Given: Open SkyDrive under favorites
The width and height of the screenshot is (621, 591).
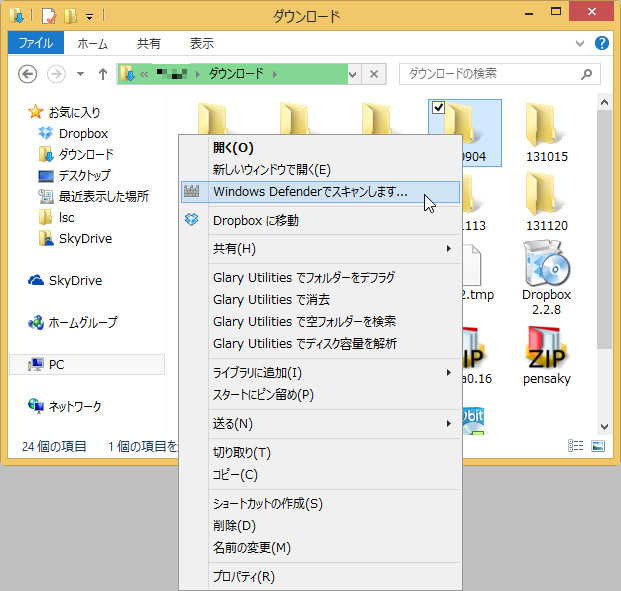Looking at the screenshot, I should point(75,238).
